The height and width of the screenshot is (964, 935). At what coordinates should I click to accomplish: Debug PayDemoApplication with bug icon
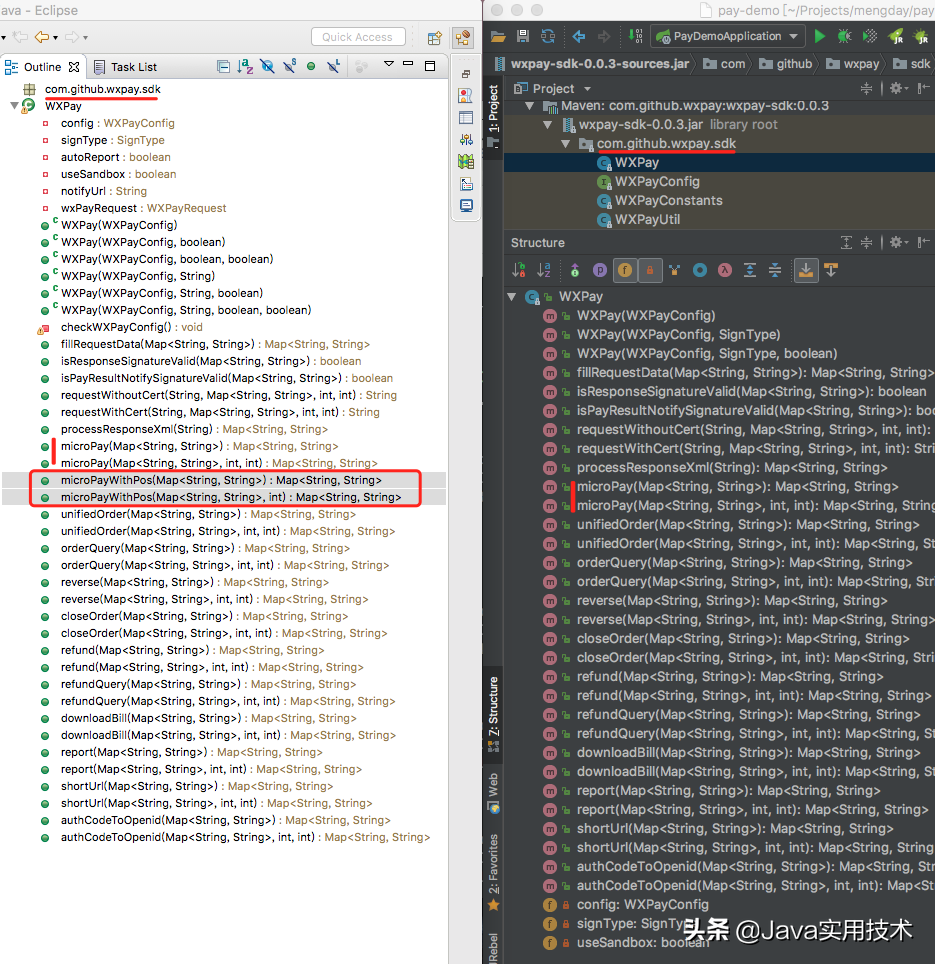tap(845, 36)
